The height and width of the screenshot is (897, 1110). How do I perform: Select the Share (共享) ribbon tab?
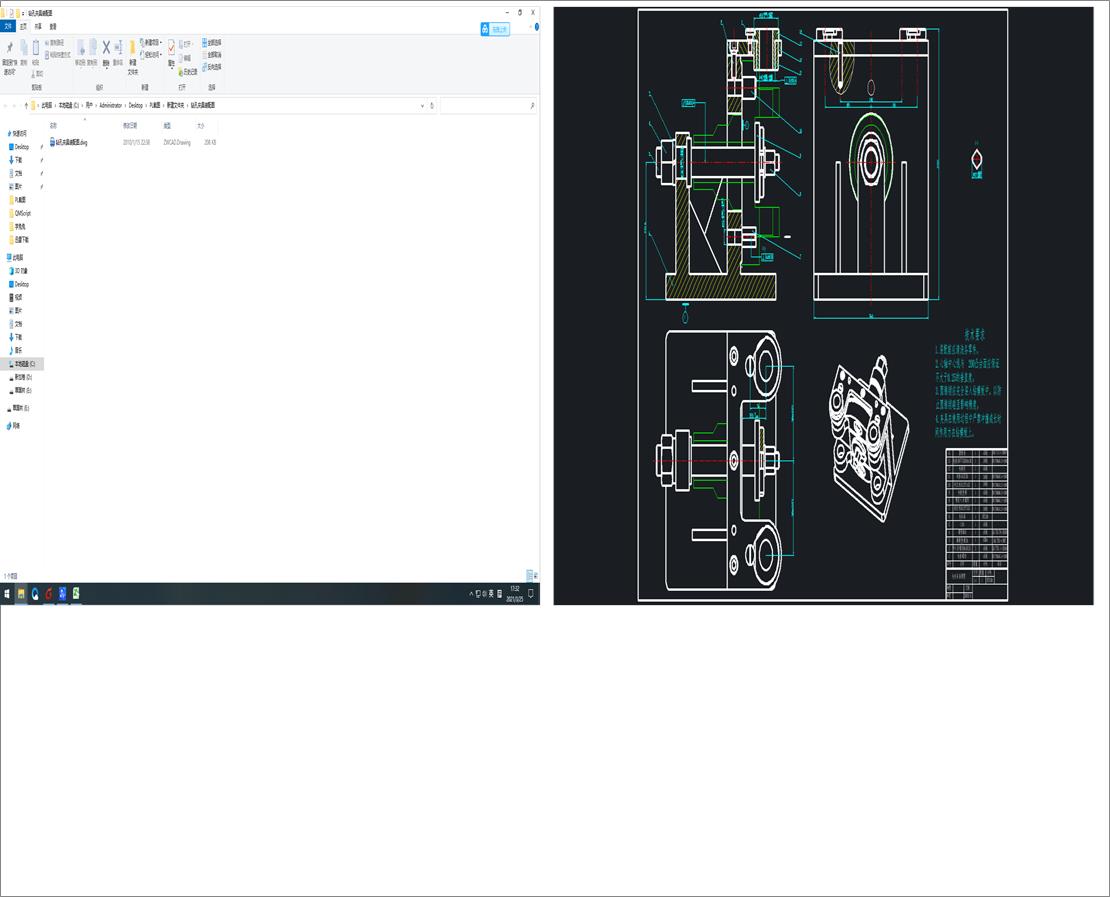tap(38, 26)
